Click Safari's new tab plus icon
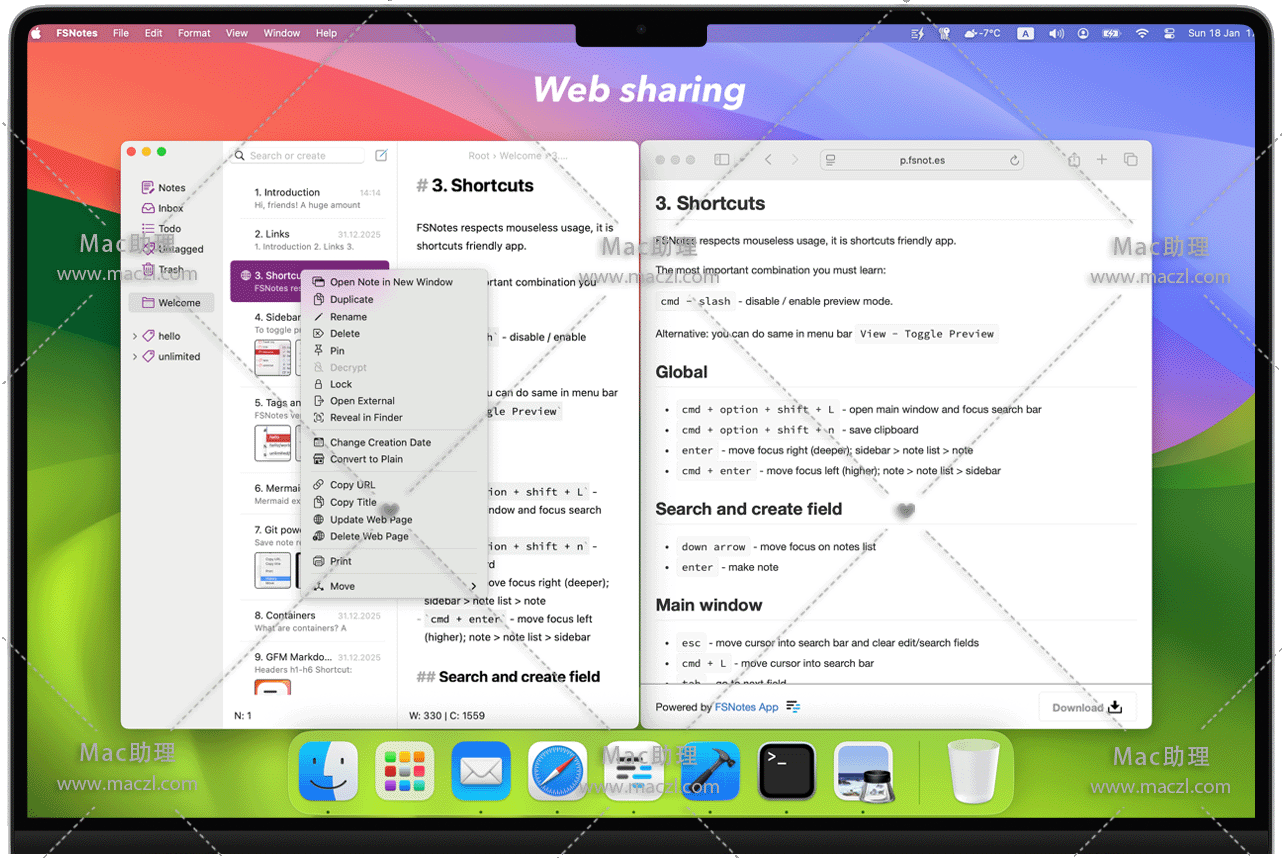 tap(1102, 160)
